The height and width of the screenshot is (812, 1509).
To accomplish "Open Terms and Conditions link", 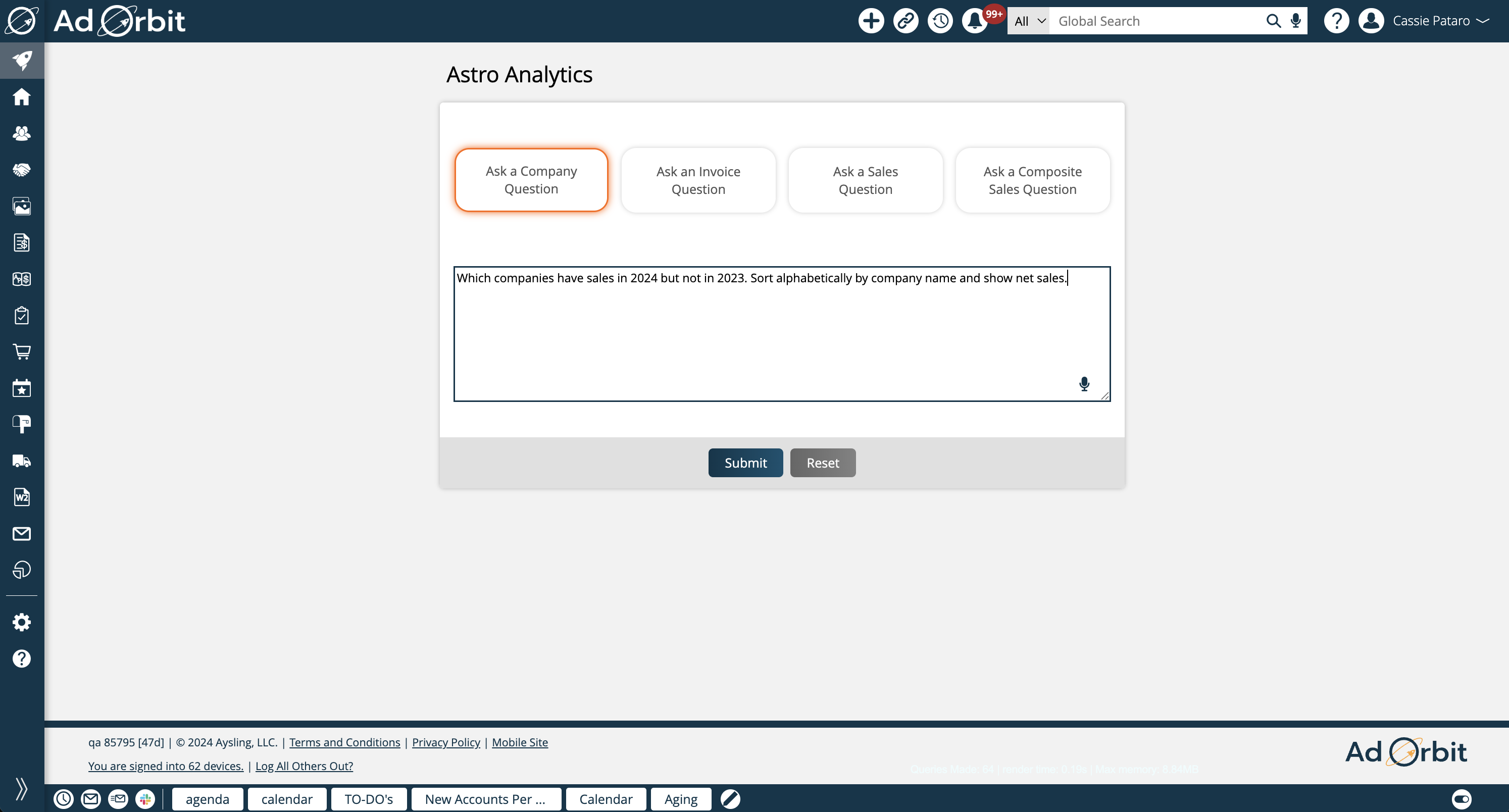I will coord(344,742).
